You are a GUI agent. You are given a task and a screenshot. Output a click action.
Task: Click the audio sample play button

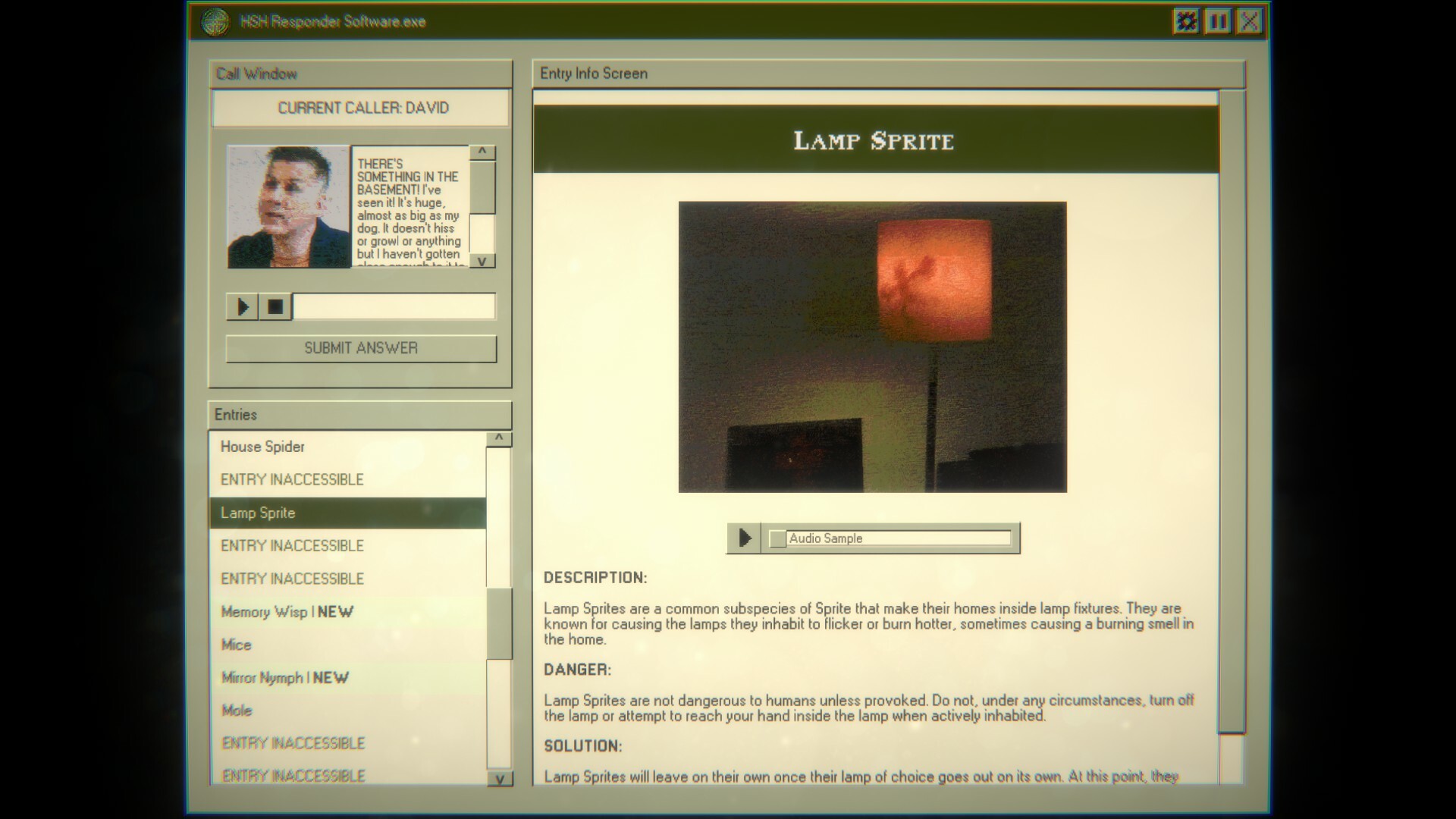744,538
